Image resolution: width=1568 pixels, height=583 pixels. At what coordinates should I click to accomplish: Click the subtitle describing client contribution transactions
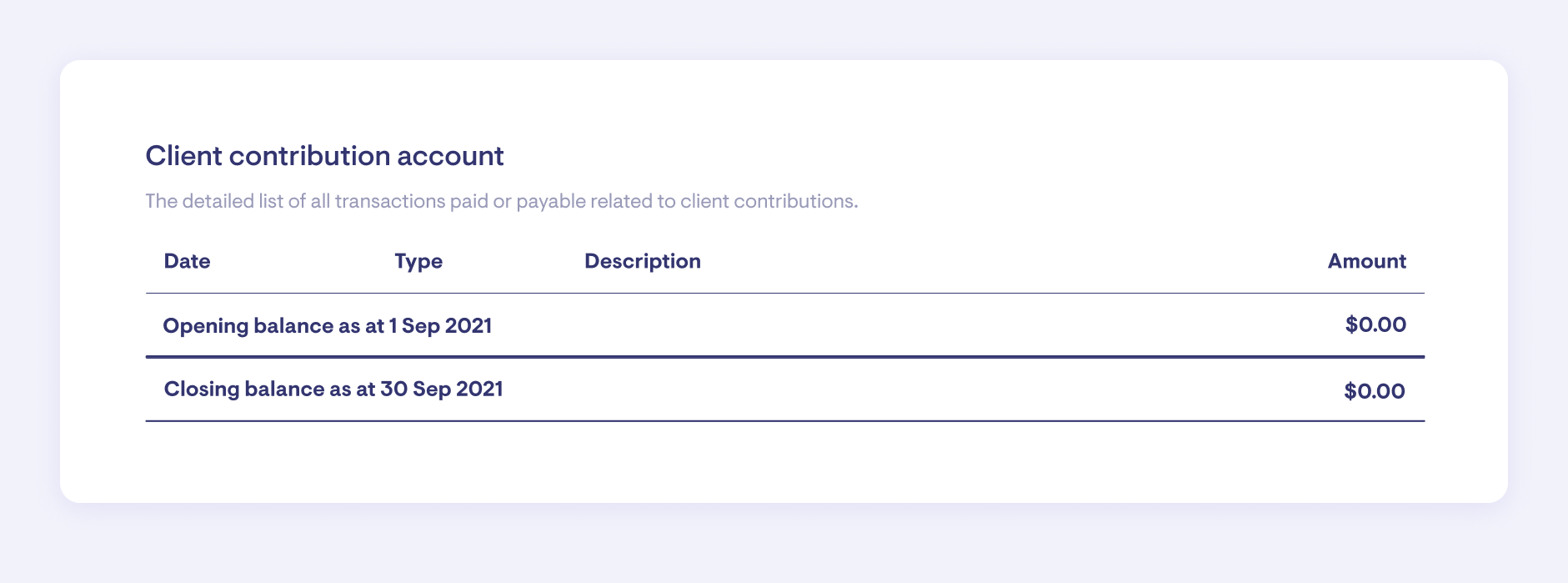pos(501,201)
